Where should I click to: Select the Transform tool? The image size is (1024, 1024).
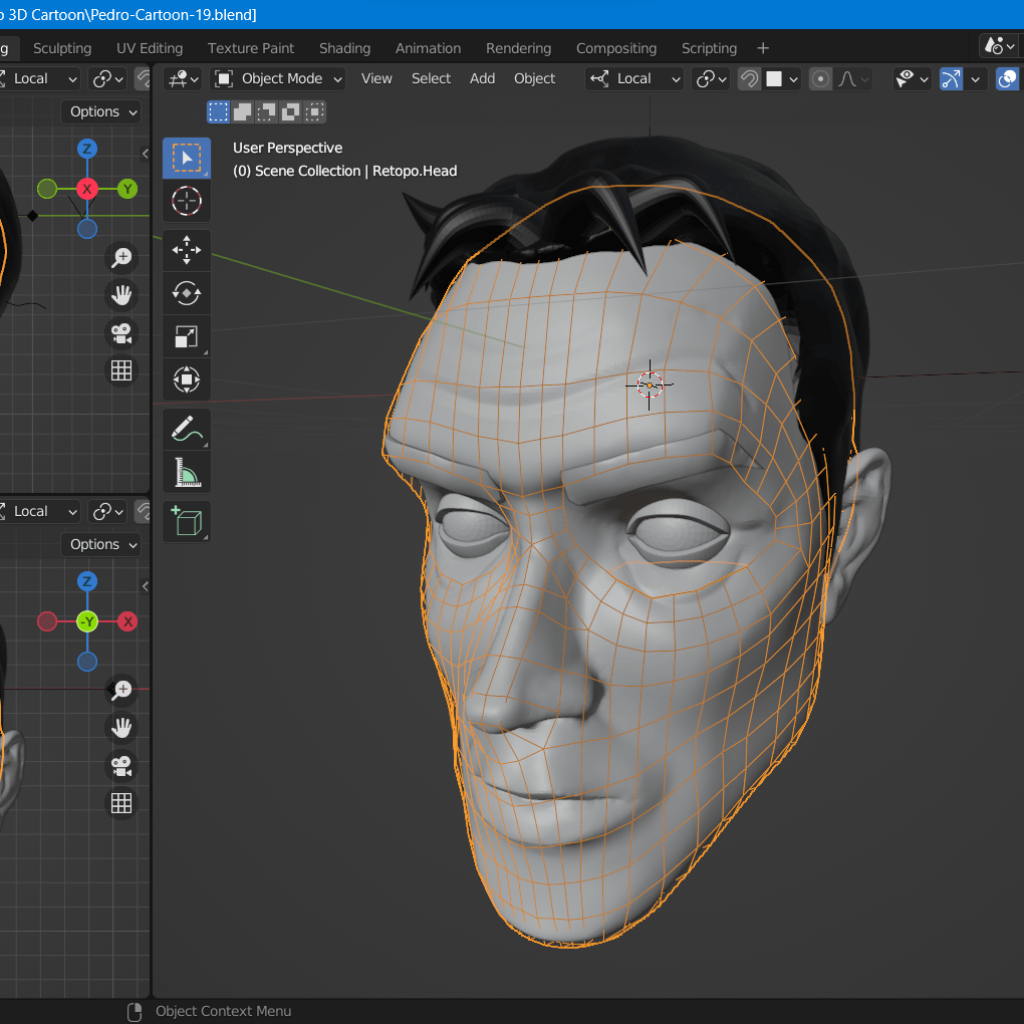pos(186,379)
